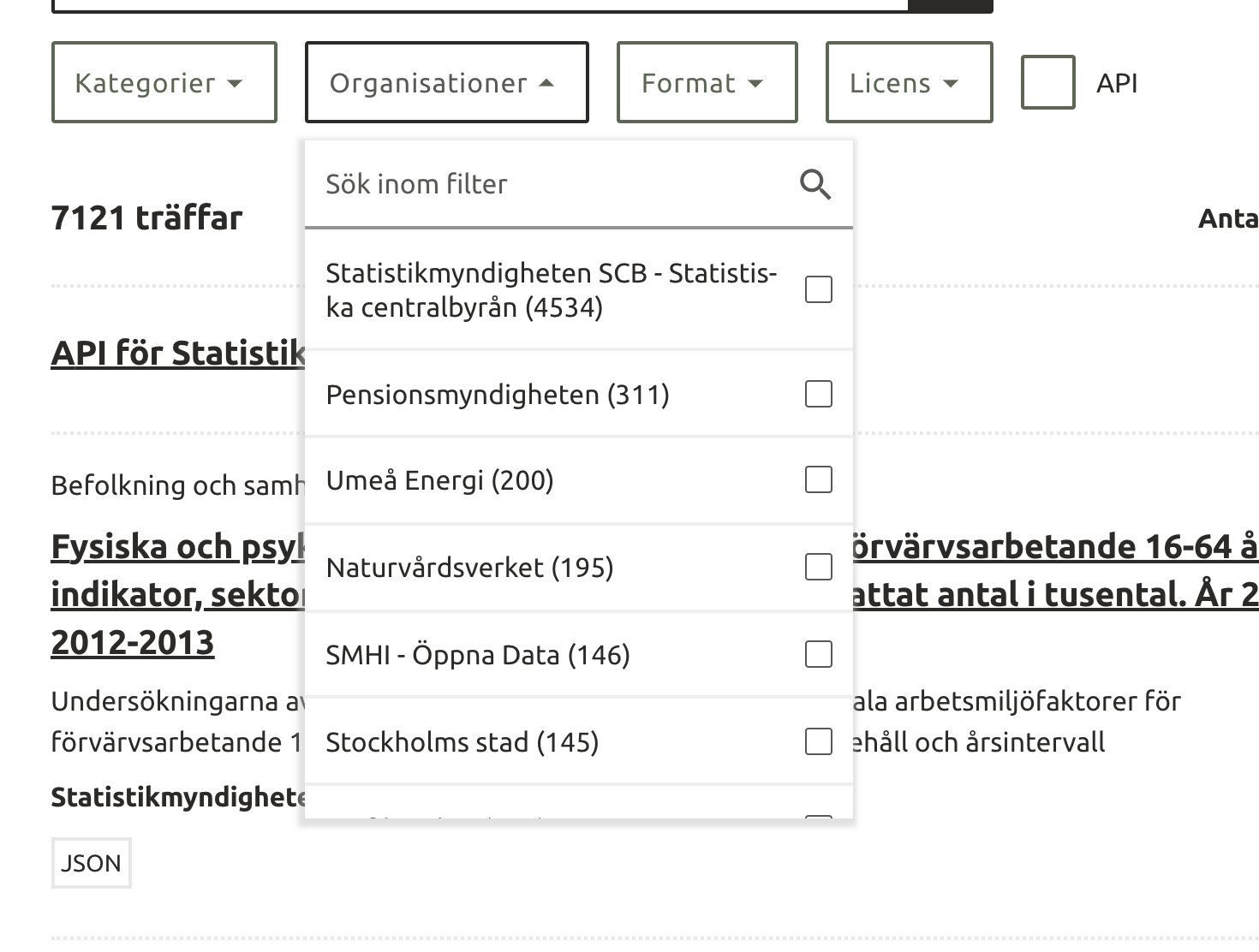Tick the Stockholms stad checkbox
The image size is (1259, 952).
[x=818, y=741]
